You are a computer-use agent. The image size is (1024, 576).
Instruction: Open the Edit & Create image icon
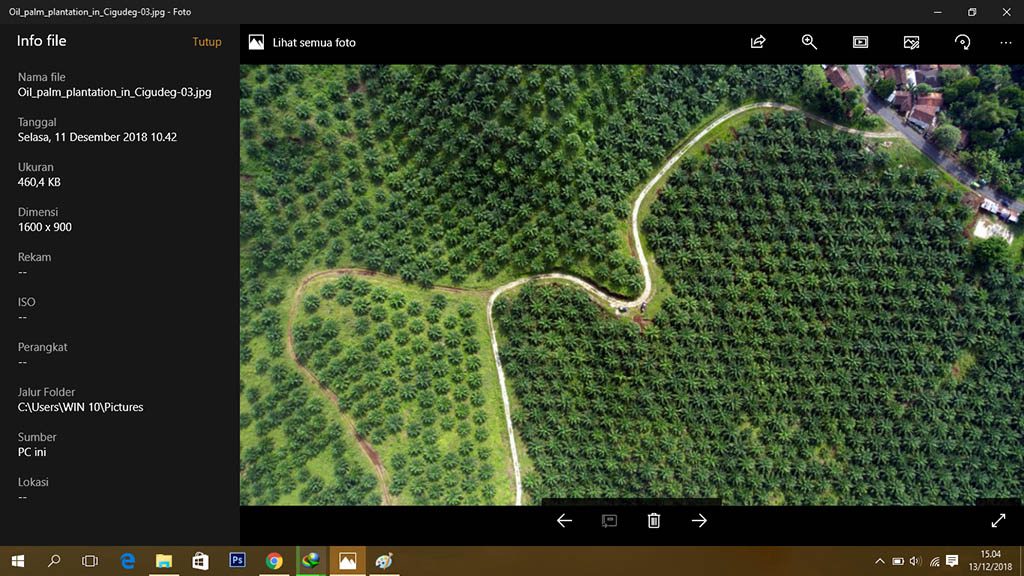click(x=911, y=42)
